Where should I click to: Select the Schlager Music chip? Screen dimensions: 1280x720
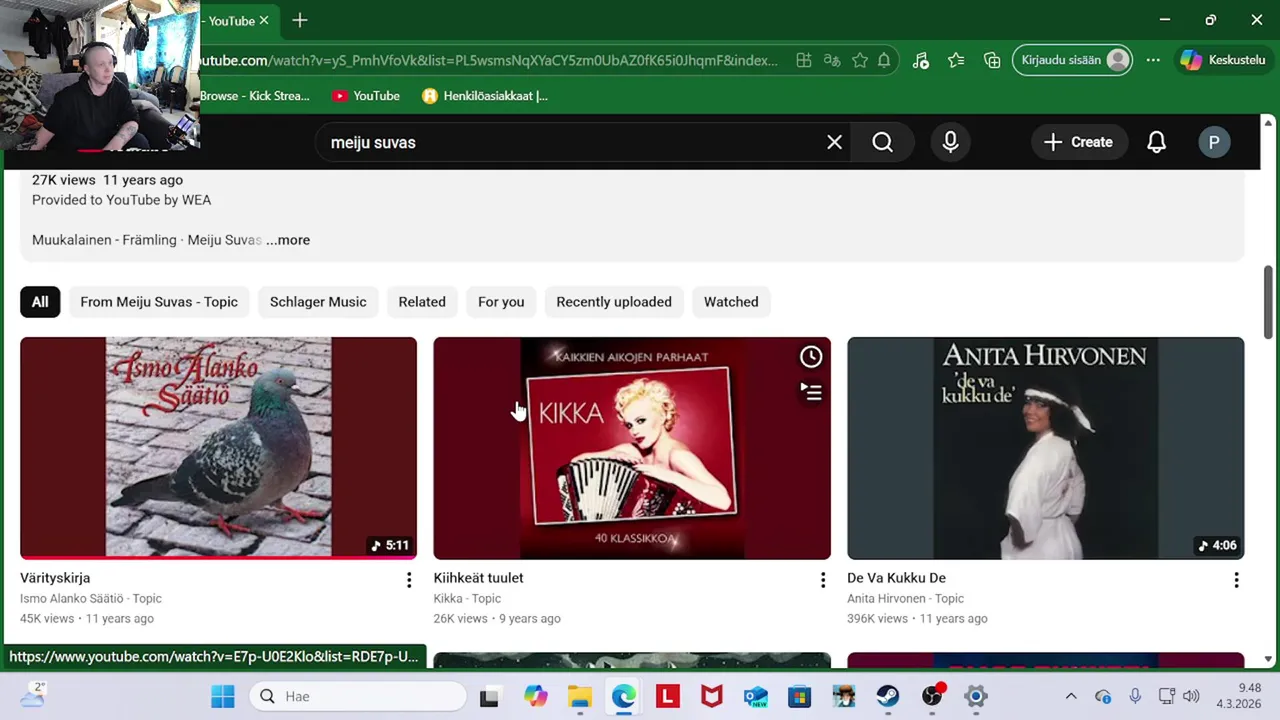[x=318, y=302]
